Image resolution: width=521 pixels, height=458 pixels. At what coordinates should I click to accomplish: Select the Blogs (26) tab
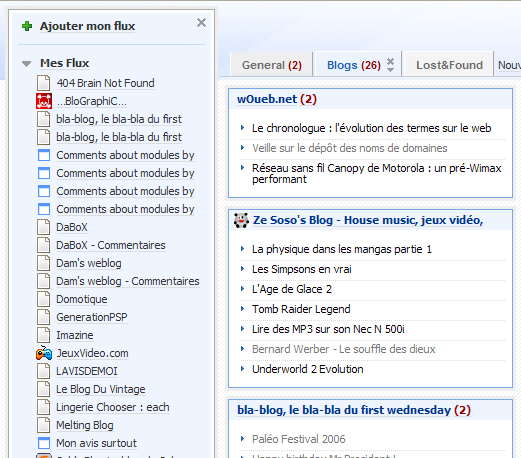[x=354, y=65]
